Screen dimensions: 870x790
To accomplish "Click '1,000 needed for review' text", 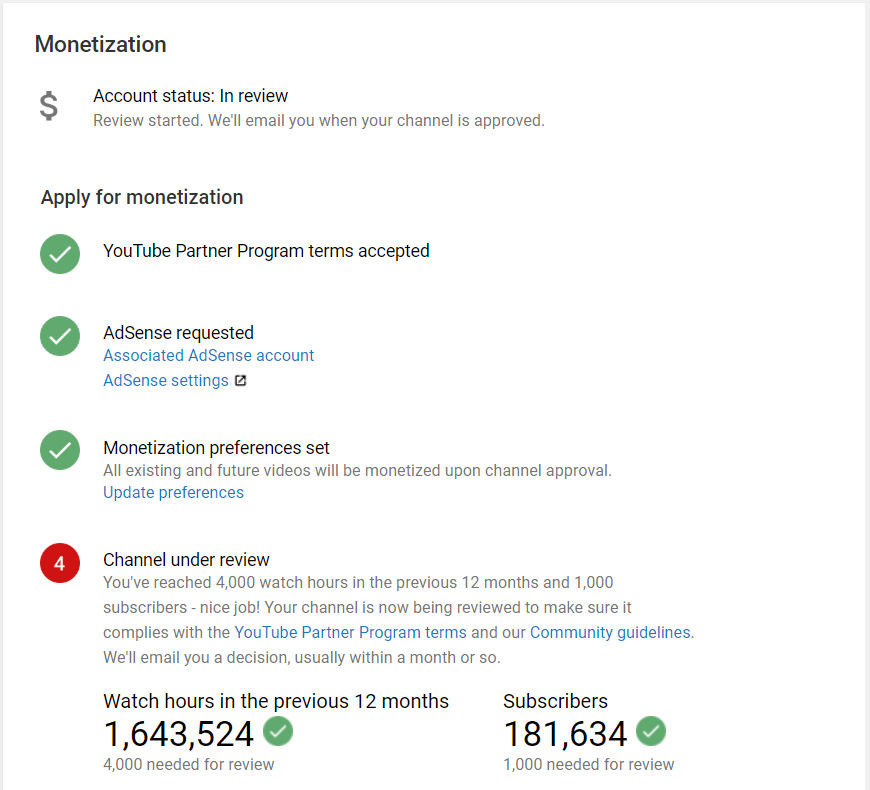I will [x=589, y=764].
